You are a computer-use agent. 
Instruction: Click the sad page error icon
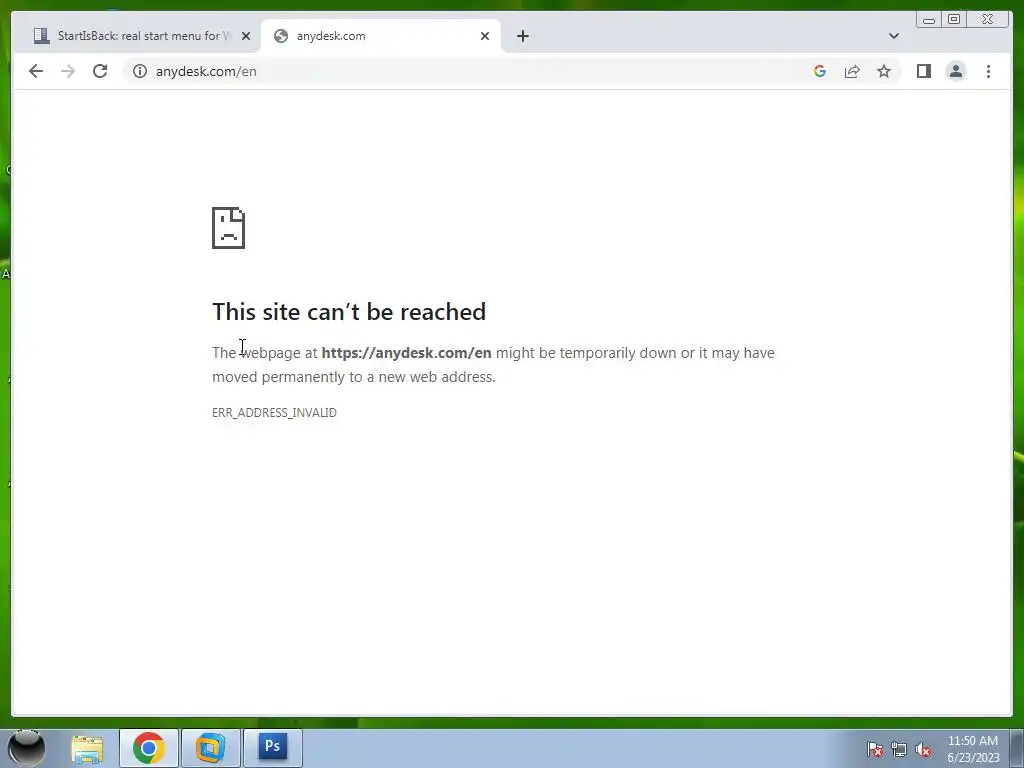[229, 228]
